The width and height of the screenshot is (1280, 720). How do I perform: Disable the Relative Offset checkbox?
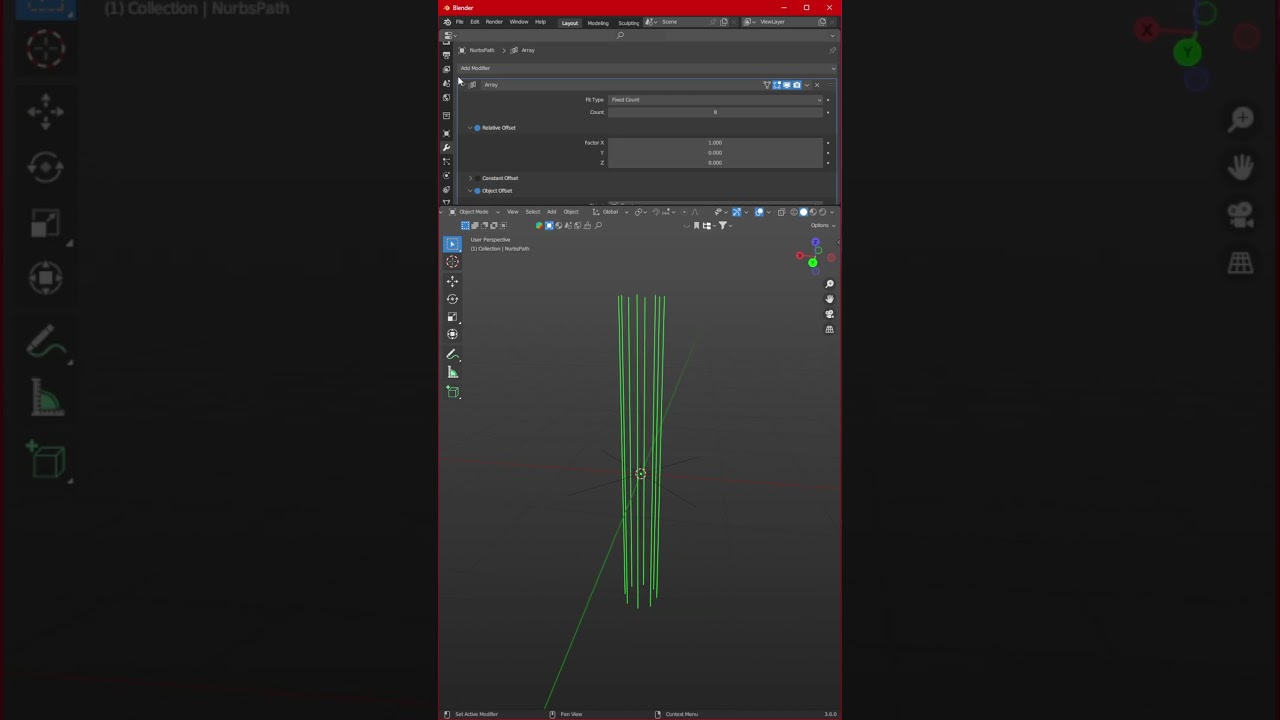click(x=477, y=128)
